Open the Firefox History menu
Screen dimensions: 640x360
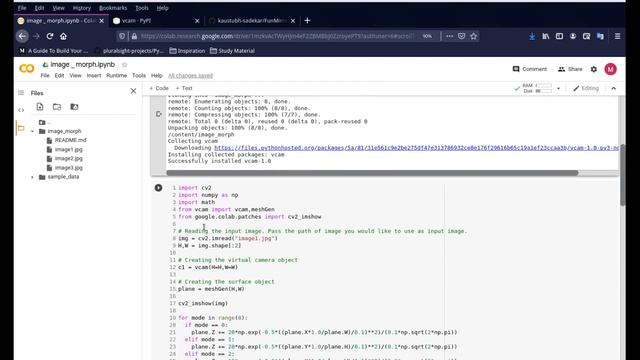[82, 8]
